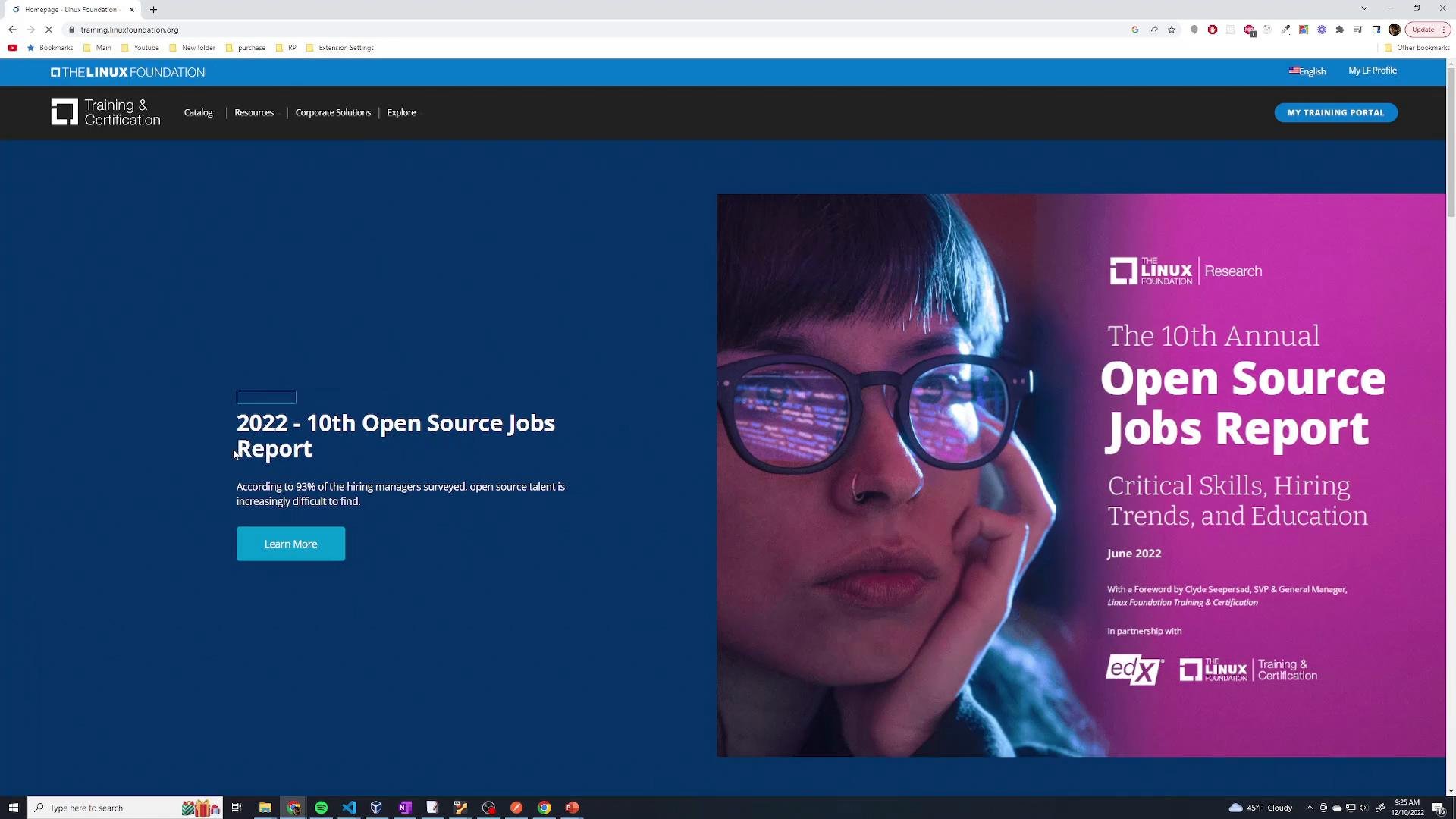Click the Learn More button
Screen dimensions: 1456x819
(290, 544)
